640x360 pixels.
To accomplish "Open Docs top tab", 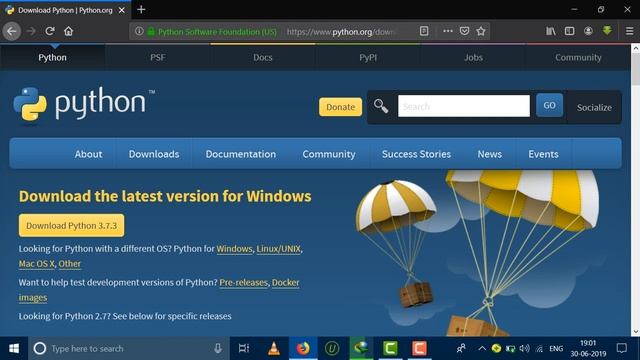I will click(263, 58).
